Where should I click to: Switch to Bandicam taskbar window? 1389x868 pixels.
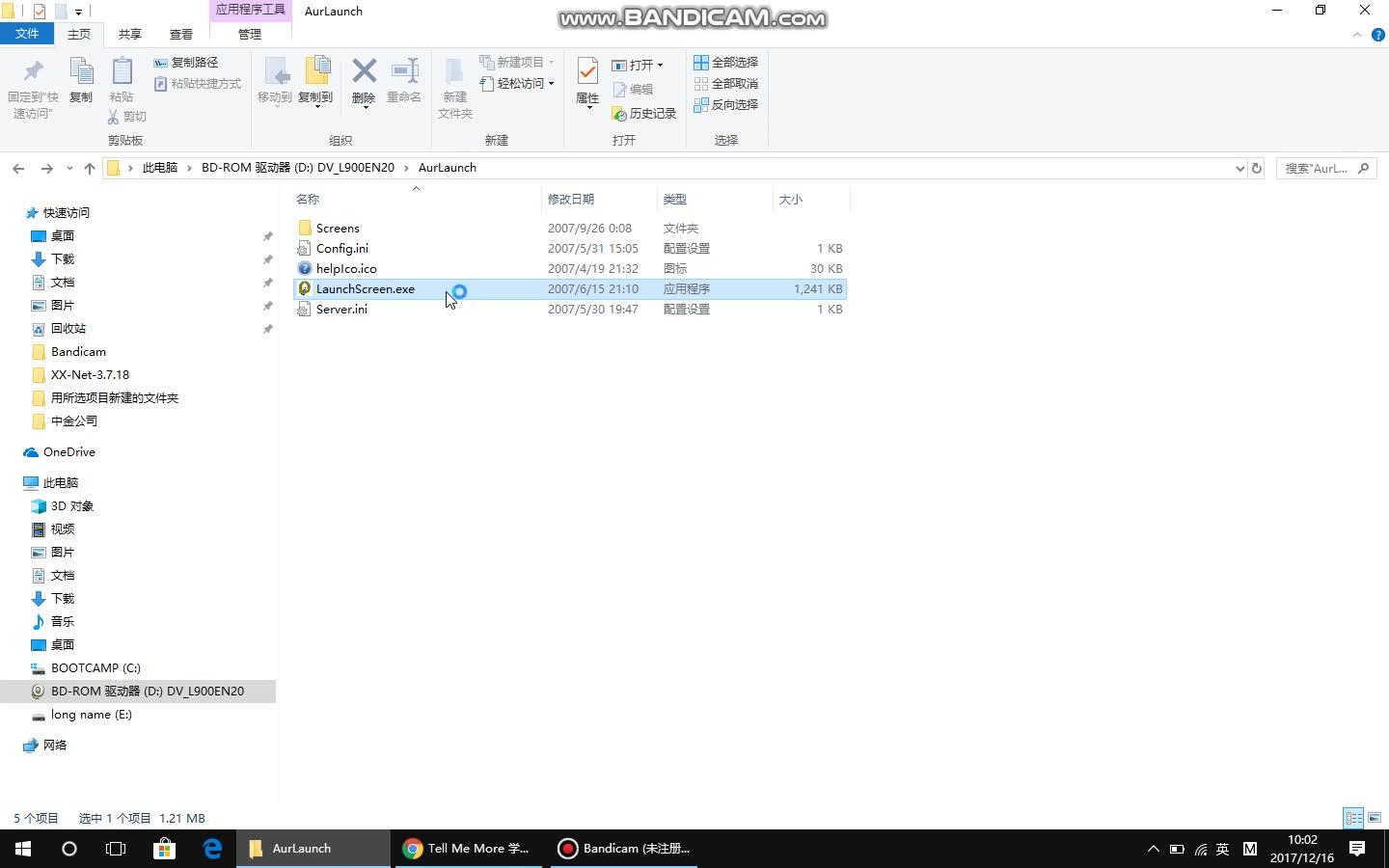coord(625,849)
